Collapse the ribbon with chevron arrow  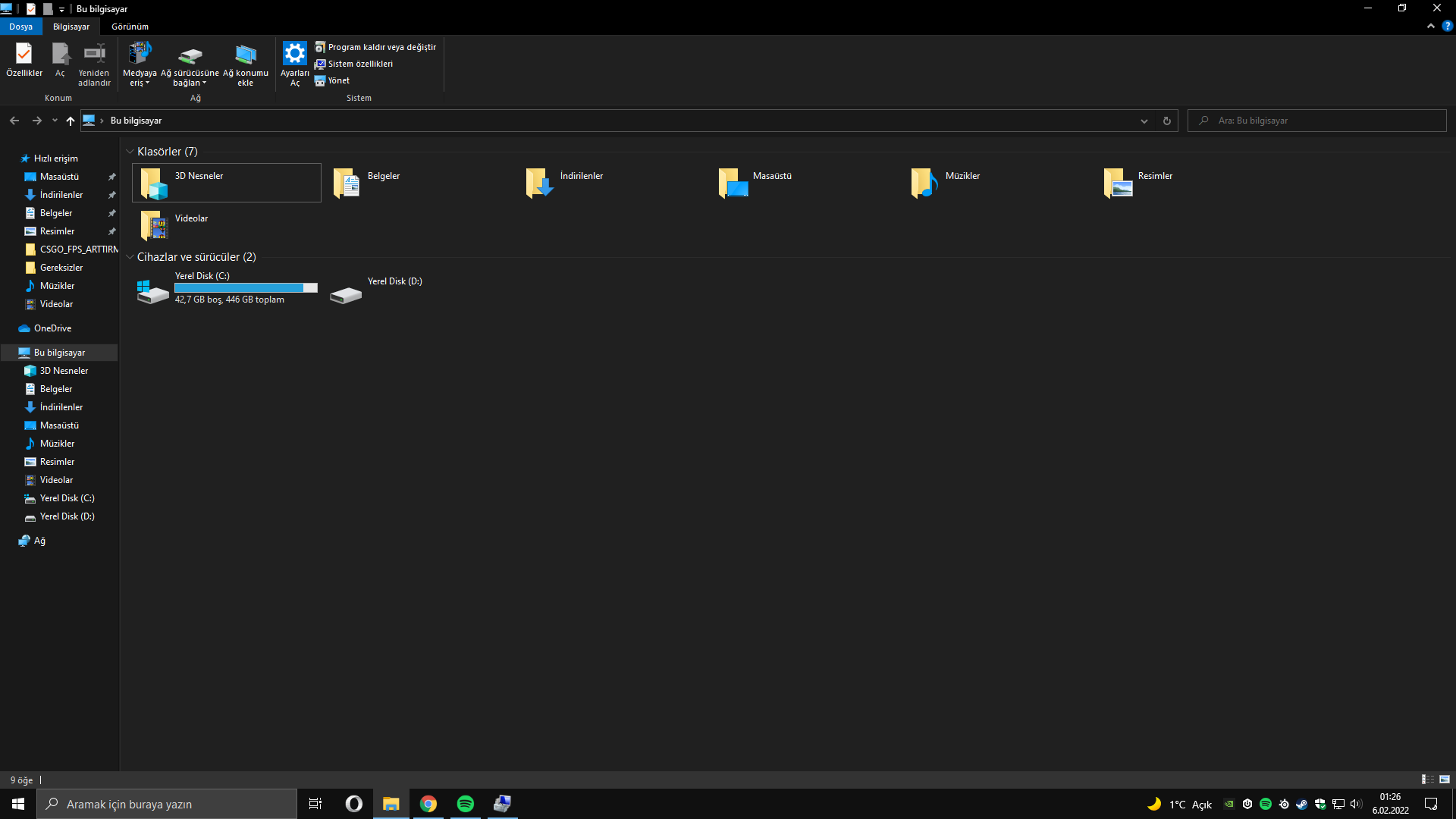[x=1431, y=26]
